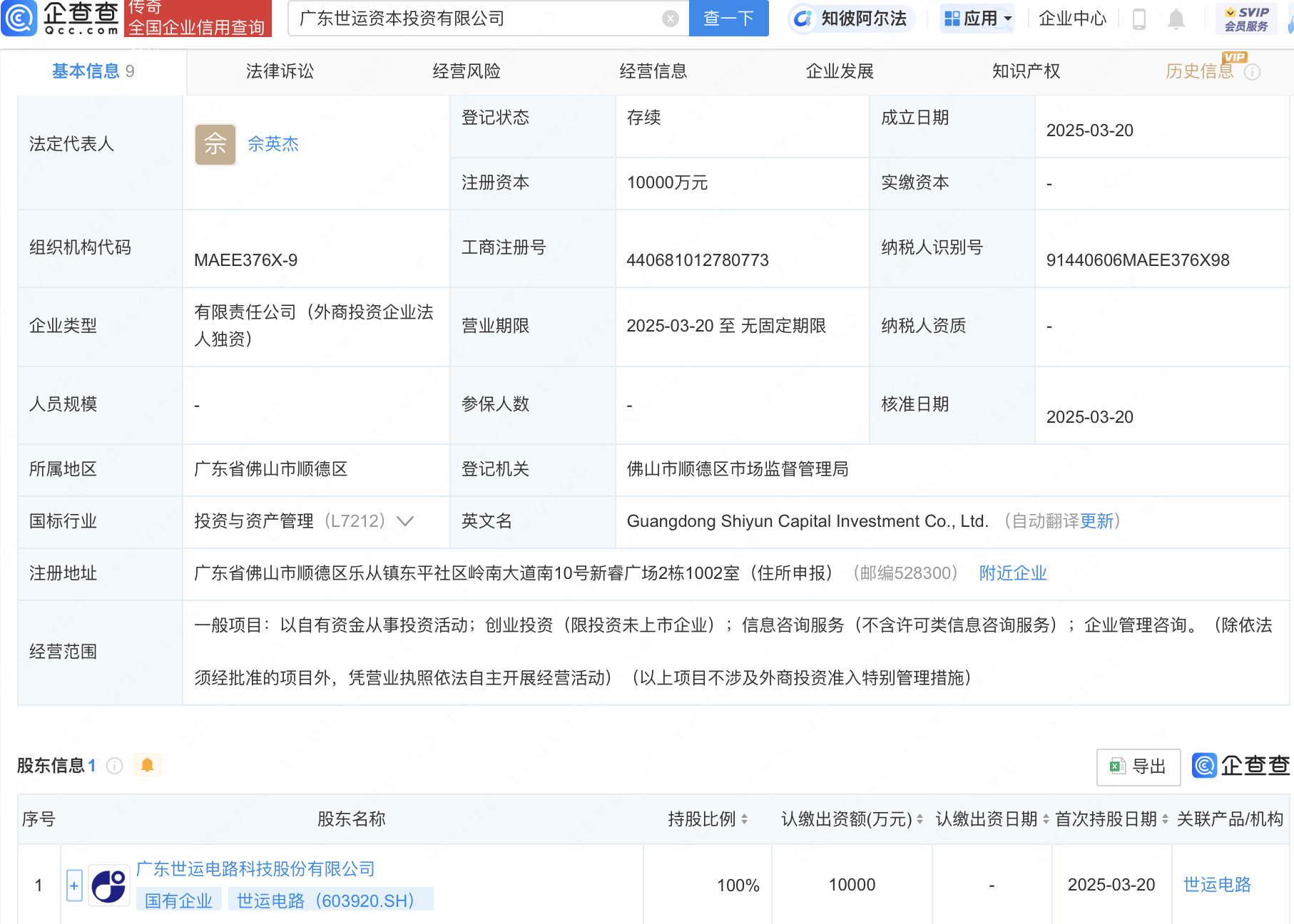Switch to 基本信息 tab

tap(93, 71)
